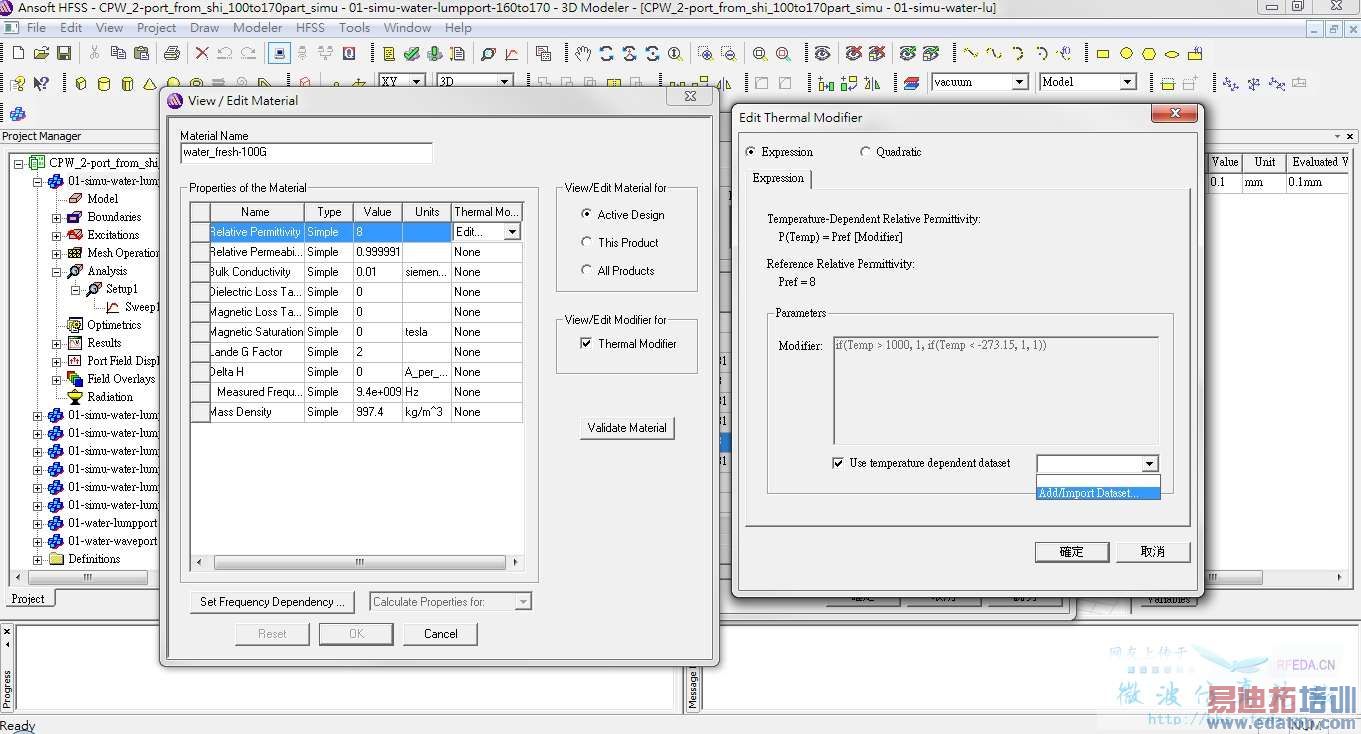Toggle the Thermal Modifier checkbox

click(x=586, y=344)
